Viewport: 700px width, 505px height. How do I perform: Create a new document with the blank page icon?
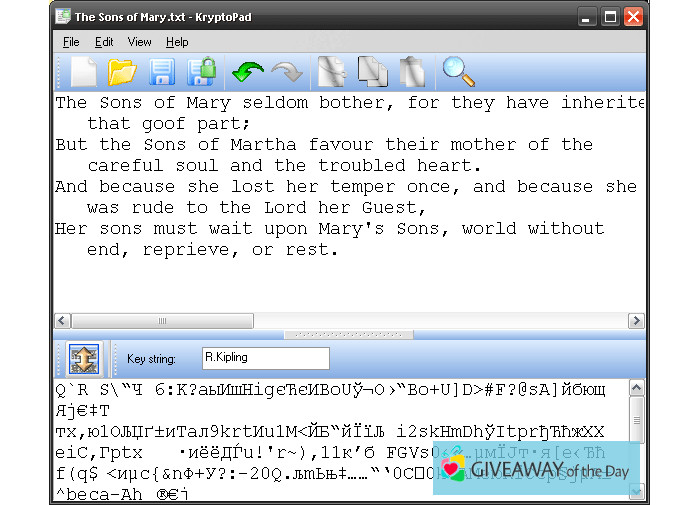[x=84, y=72]
